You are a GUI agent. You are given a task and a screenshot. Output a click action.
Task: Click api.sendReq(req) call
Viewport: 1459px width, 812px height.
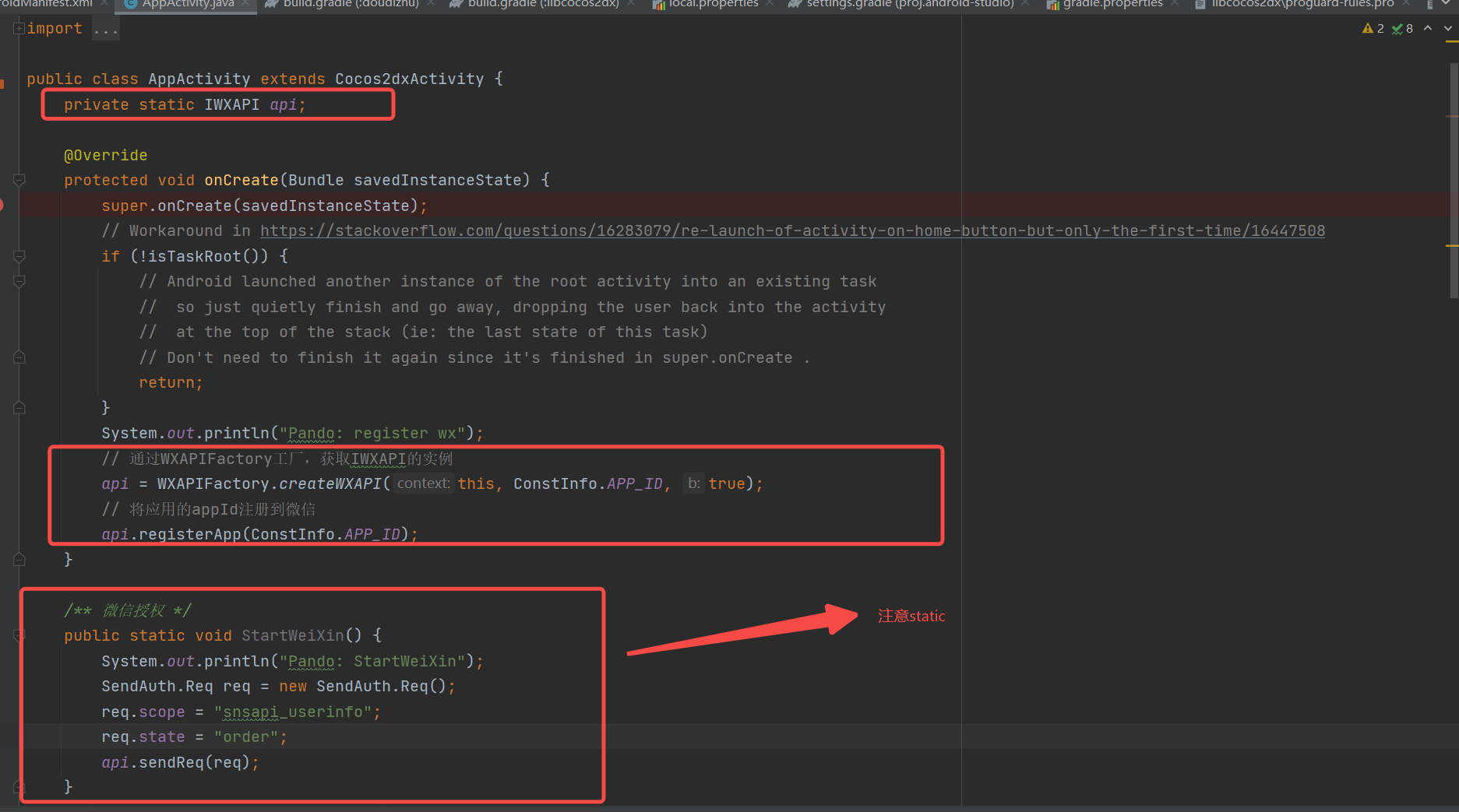pyautogui.click(x=176, y=762)
